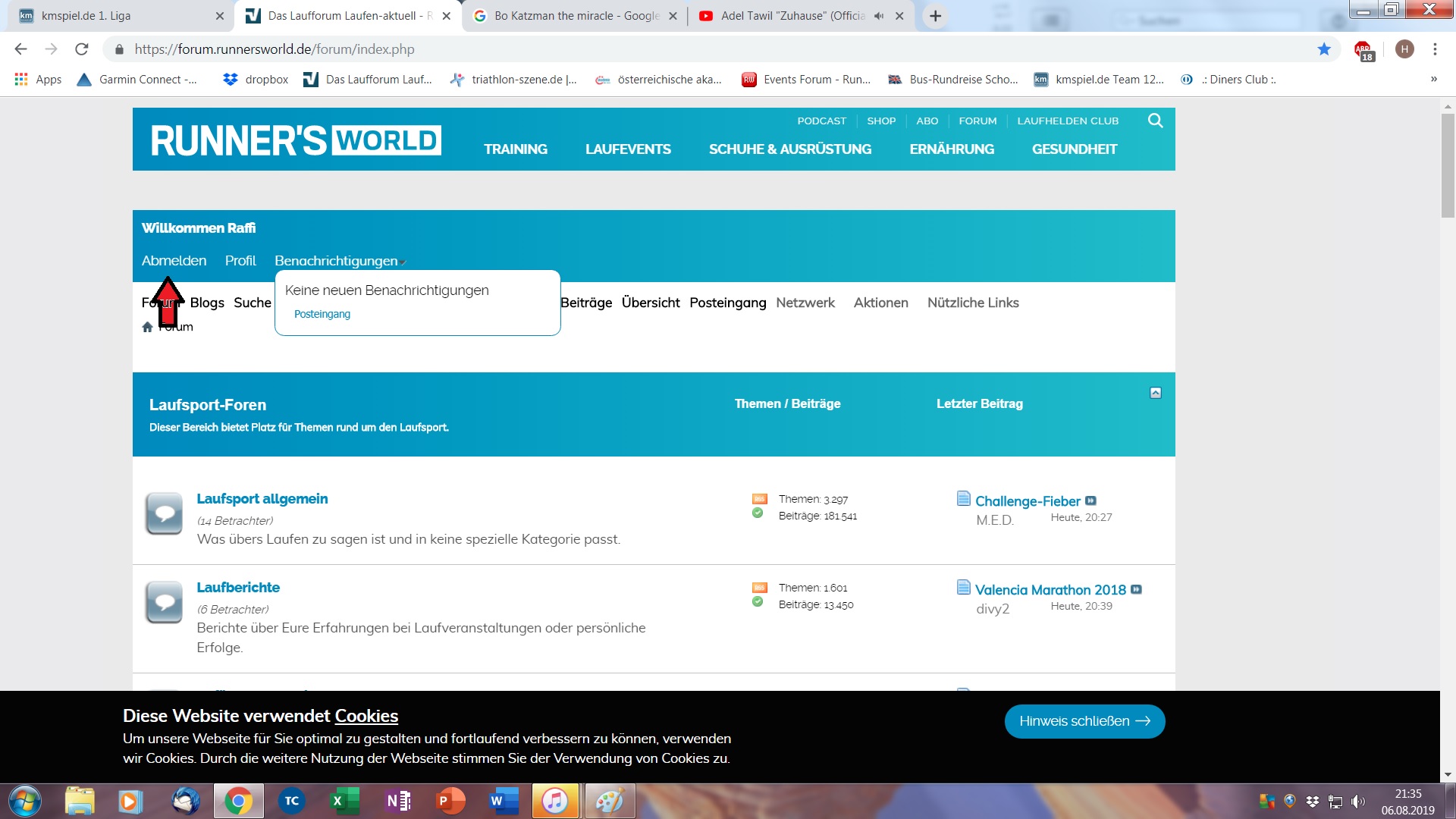Open Posteingang link in notification popup
Image resolution: width=1456 pixels, height=819 pixels.
[322, 314]
